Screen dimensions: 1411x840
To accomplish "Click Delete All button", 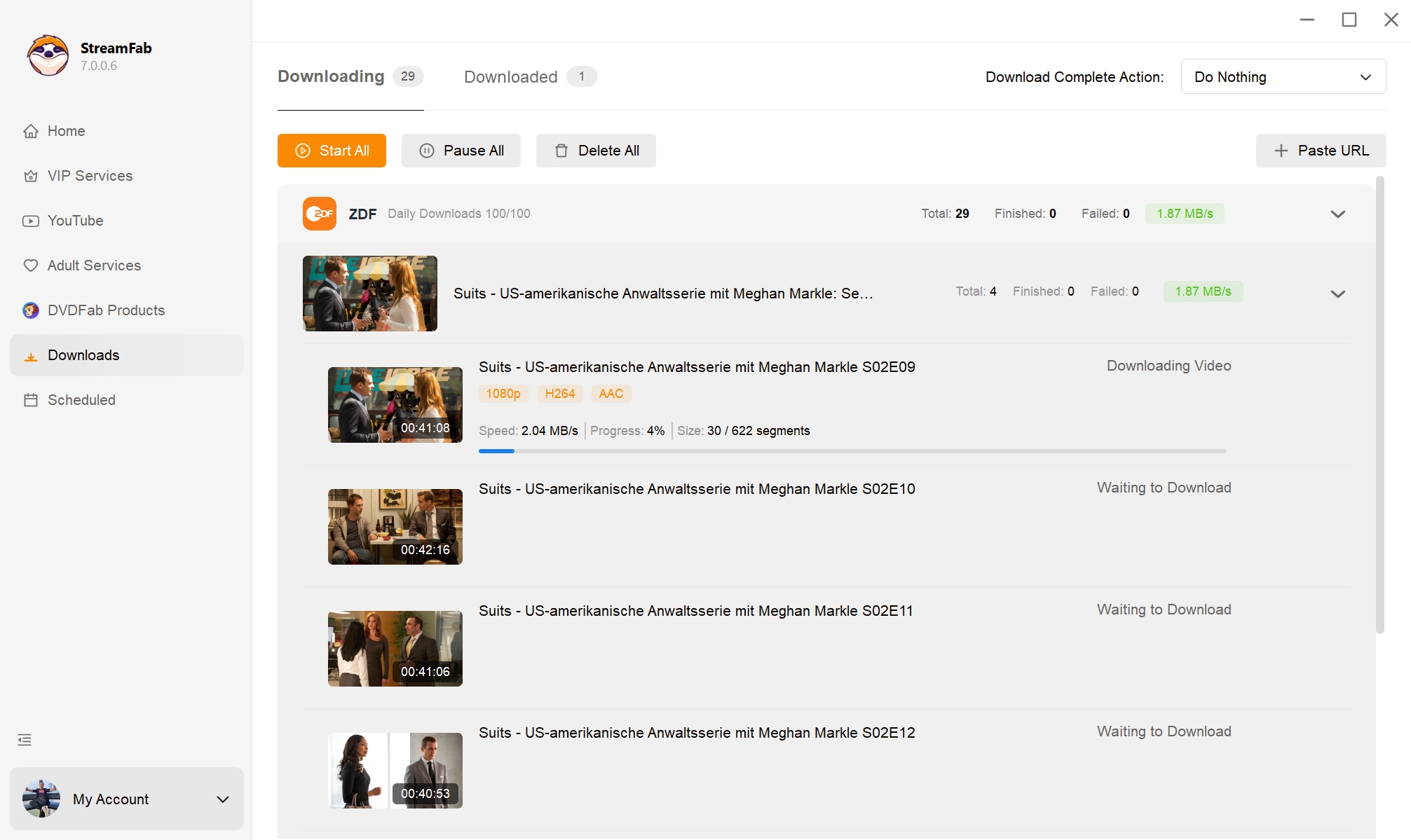I will 596,151.
